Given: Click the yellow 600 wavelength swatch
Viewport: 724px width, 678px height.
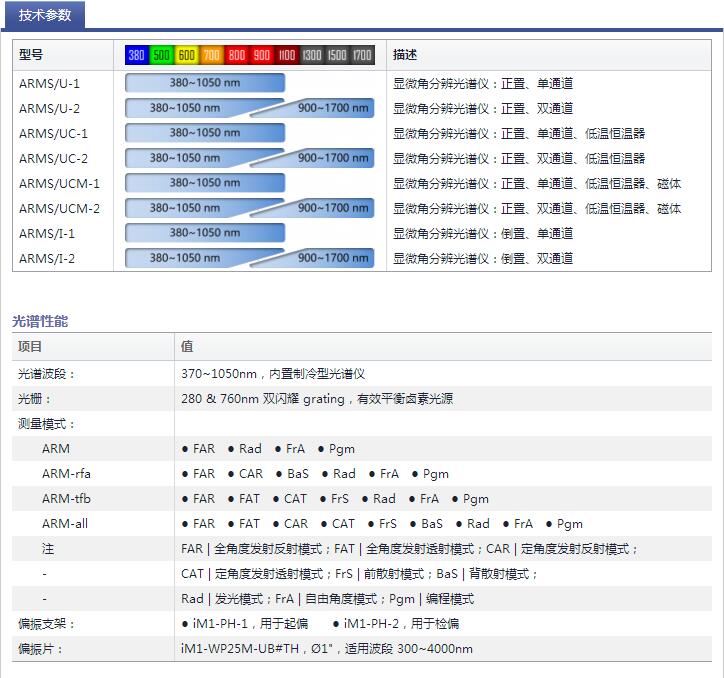Looking at the screenshot, I should [187, 55].
